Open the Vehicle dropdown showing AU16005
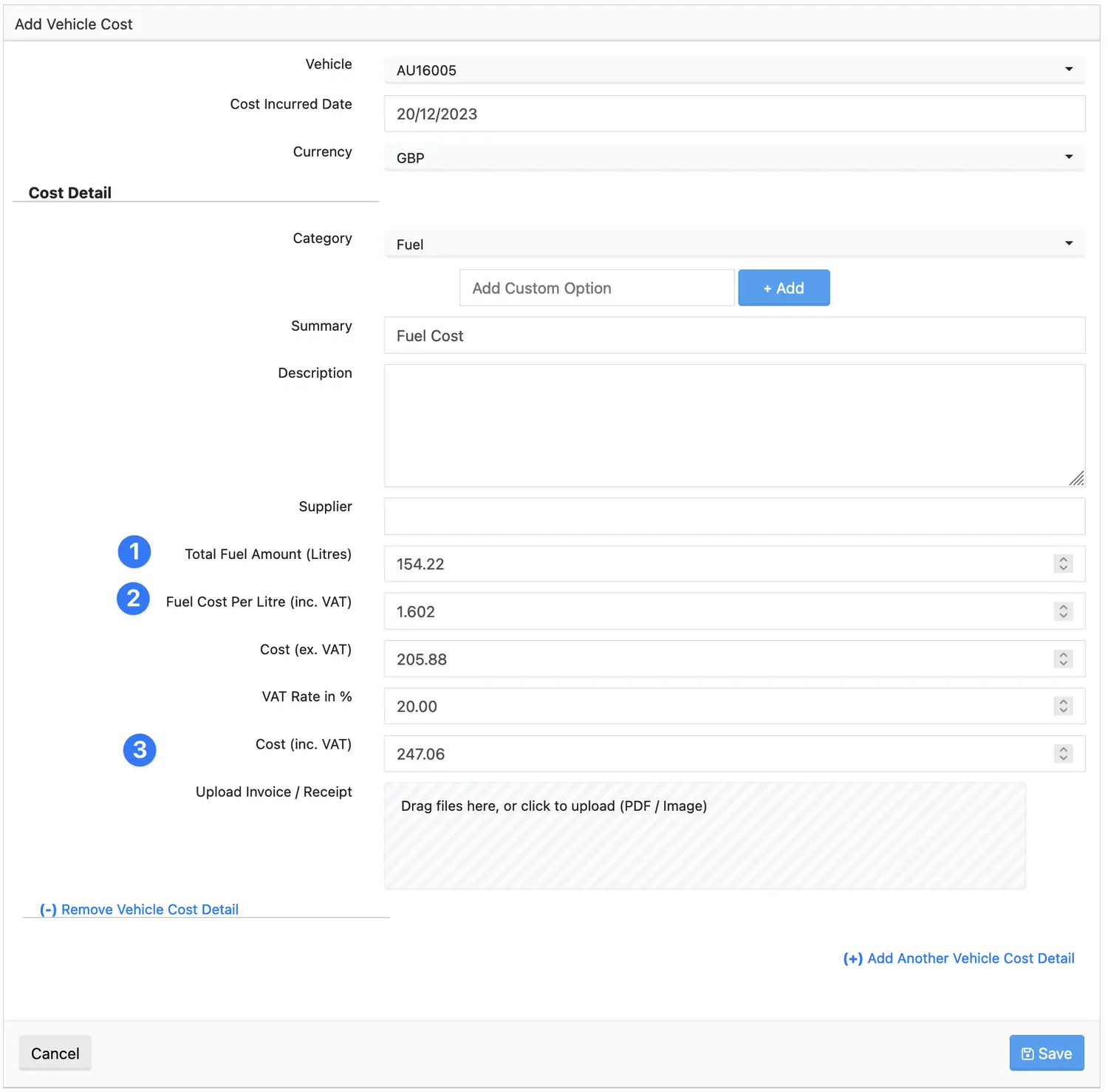Viewport: 1108px width, 1092px height. [x=733, y=70]
